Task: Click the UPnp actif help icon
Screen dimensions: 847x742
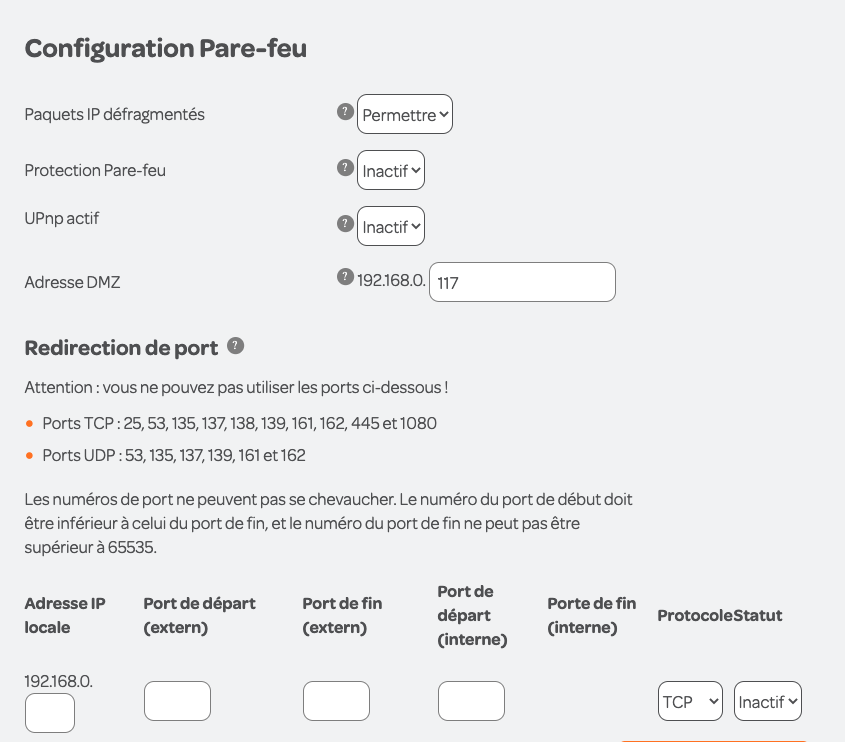Action: (x=345, y=224)
